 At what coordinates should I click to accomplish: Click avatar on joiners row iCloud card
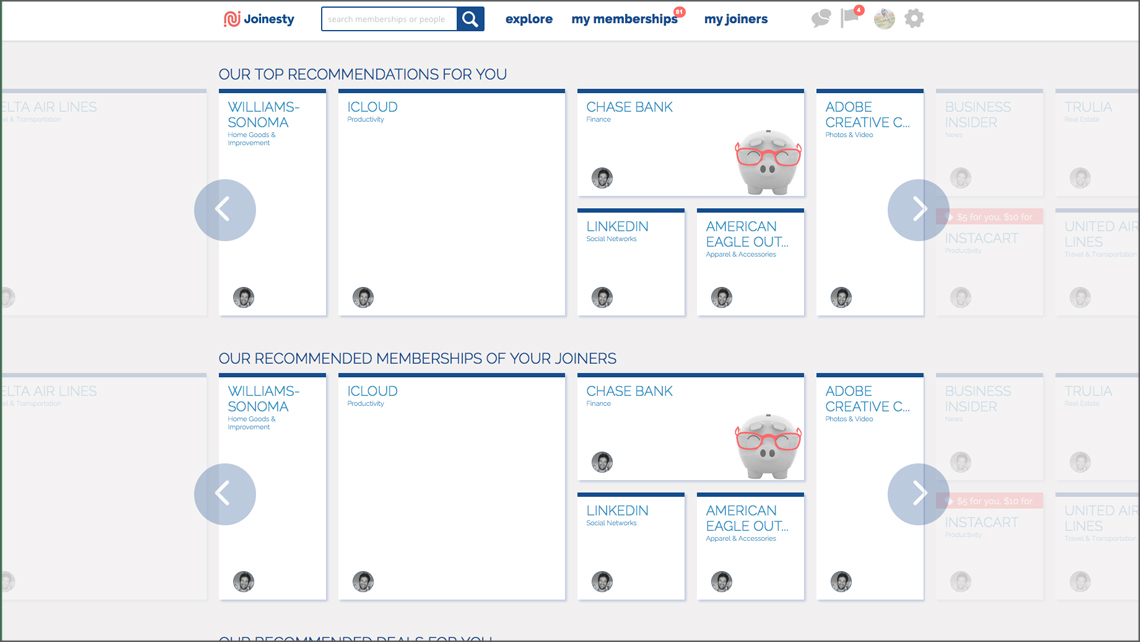[363, 582]
